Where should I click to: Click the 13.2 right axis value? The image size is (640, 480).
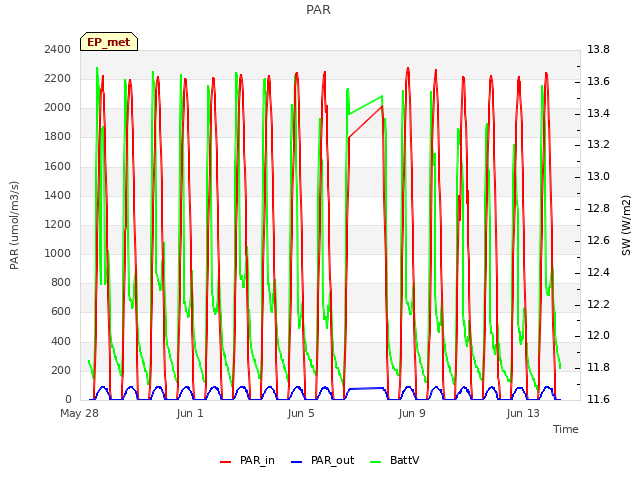click(598, 144)
